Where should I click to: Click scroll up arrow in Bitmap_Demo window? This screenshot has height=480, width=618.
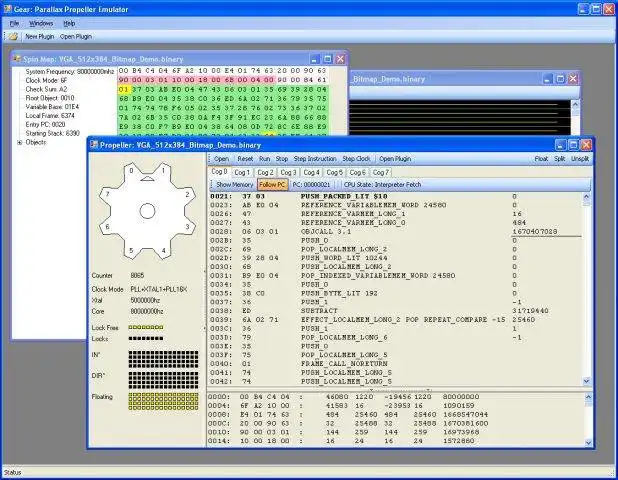575,104
